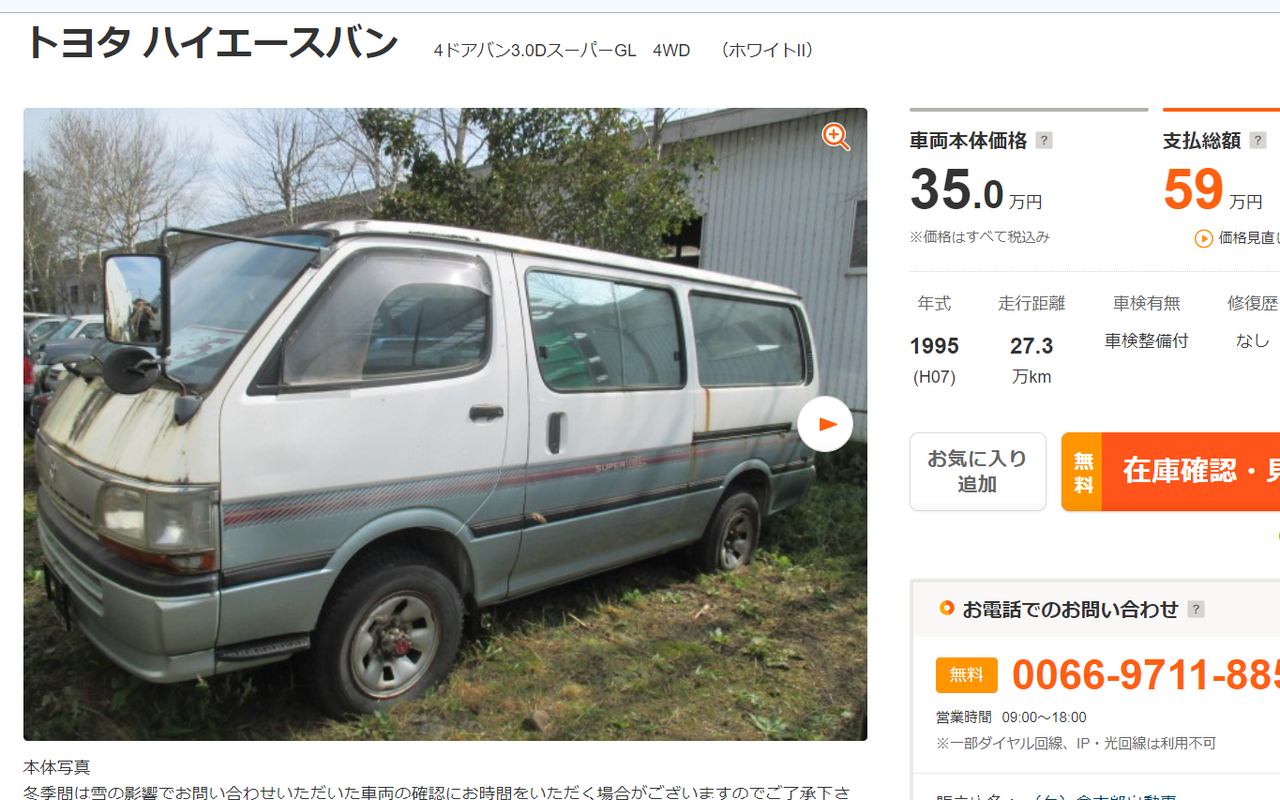Click the orange arrow icon before 価格見直し
1280x800 pixels.
pos(1204,238)
